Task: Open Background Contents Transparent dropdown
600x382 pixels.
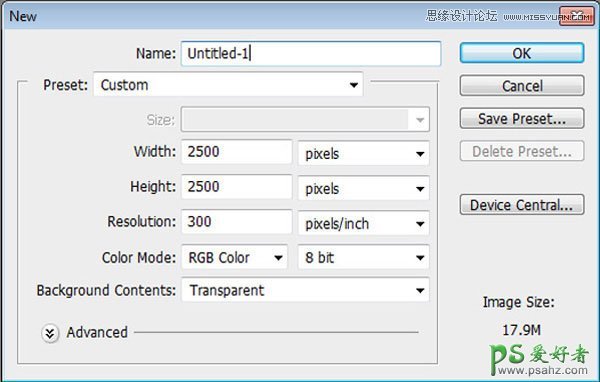Action: click(x=305, y=290)
